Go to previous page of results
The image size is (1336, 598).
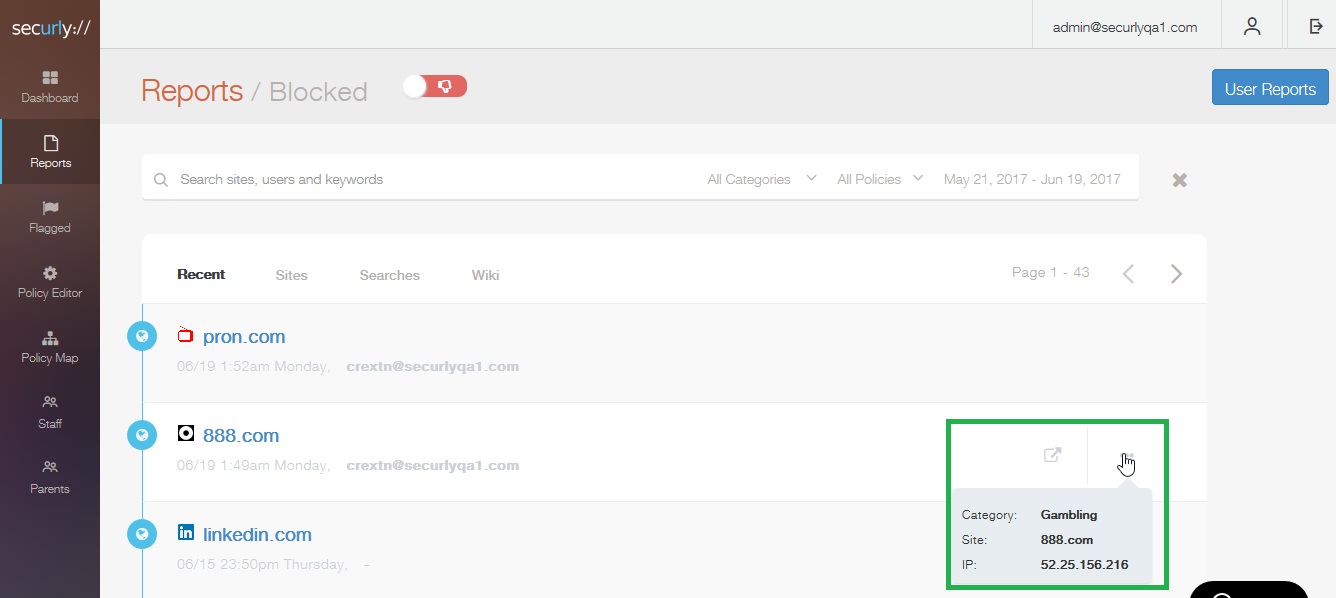[x=1128, y=274]
